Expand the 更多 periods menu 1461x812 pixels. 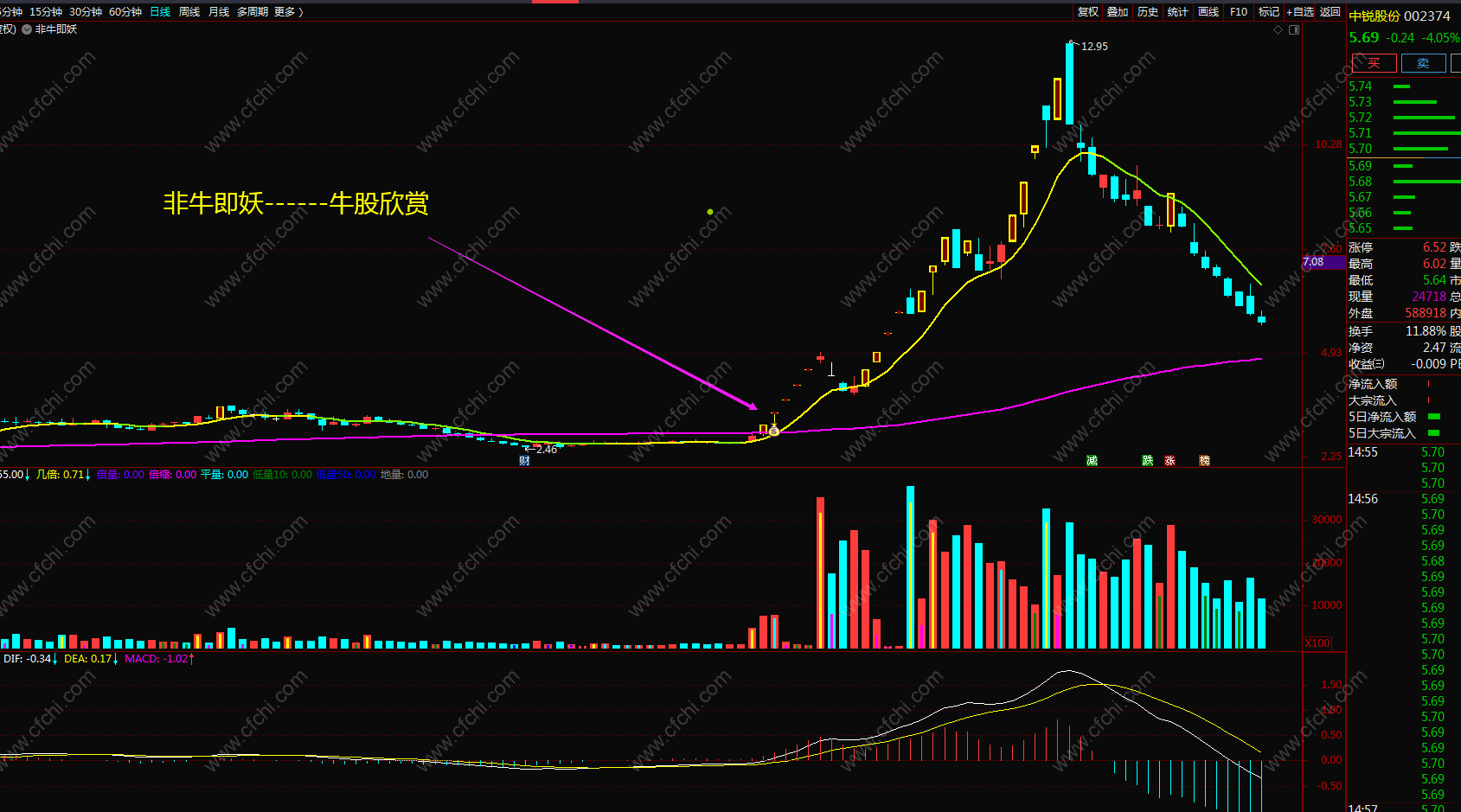(x=289, y=12)
